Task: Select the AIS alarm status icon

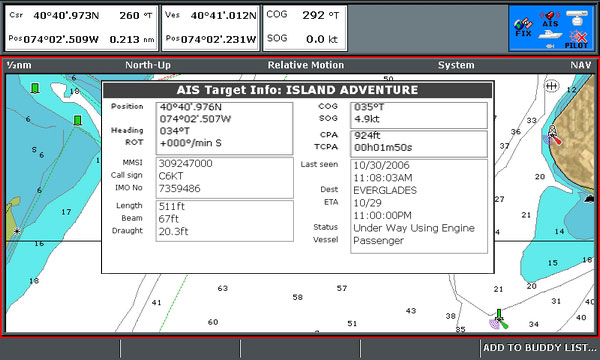Action: (x=550, y=19)
